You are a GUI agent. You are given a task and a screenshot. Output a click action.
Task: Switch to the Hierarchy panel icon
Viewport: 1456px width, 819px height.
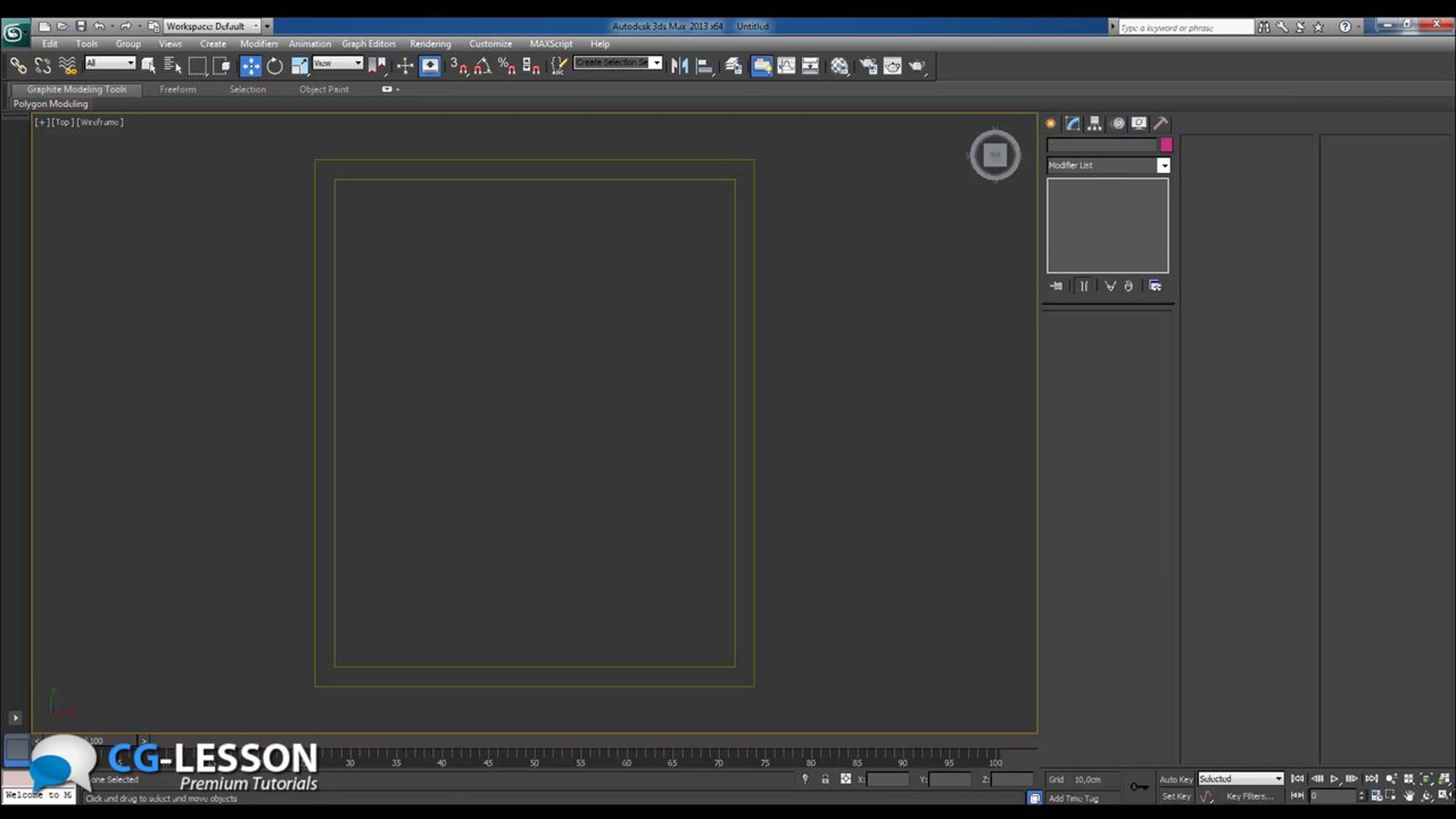click(1094, 124)
